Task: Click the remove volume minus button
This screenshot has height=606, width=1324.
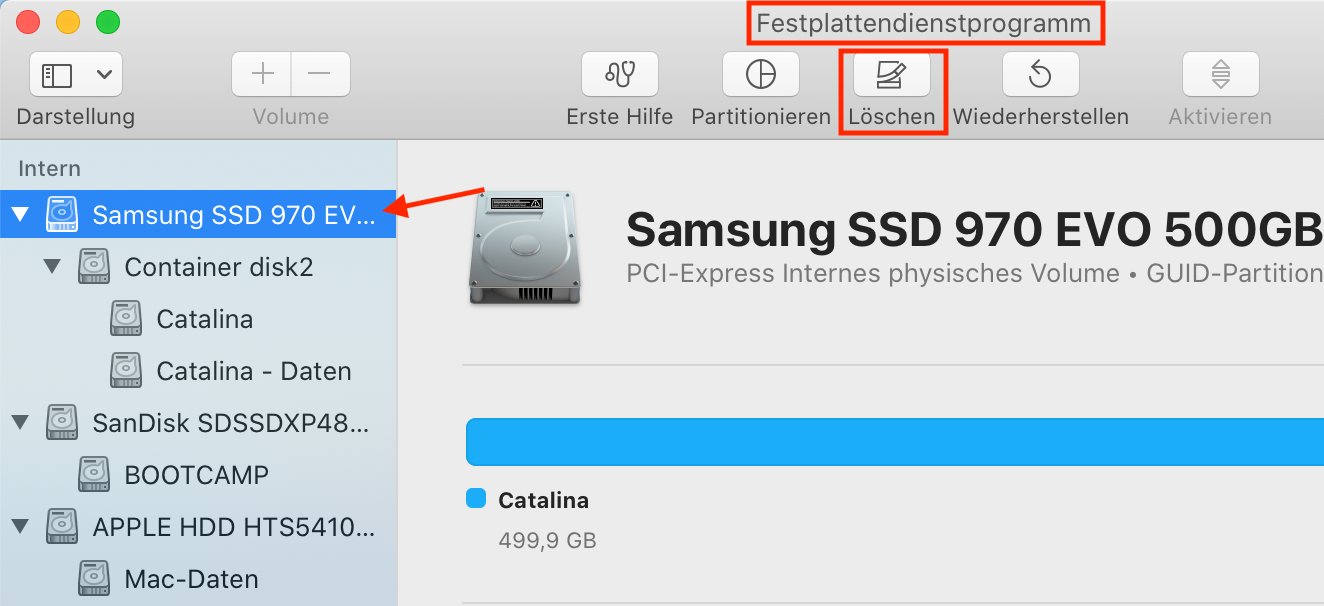Action: 320,75
